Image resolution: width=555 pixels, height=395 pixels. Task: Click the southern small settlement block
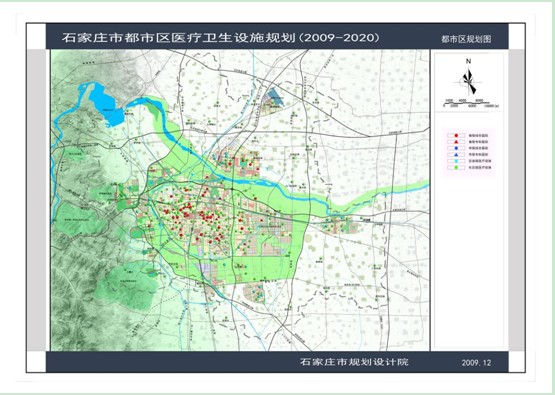(254, 293)
